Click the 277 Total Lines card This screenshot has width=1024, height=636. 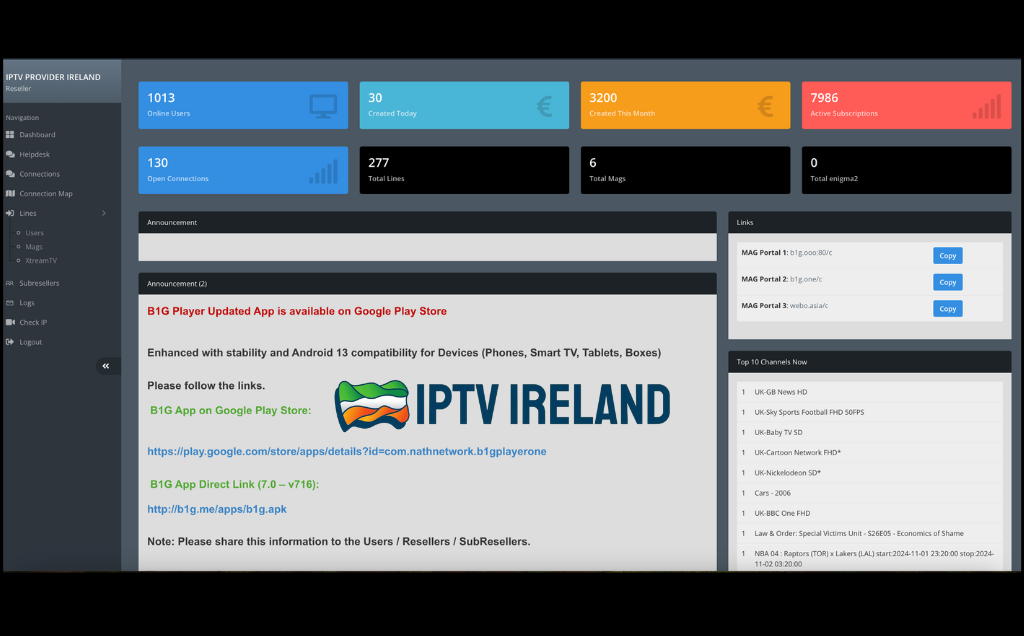pos(464,170)
